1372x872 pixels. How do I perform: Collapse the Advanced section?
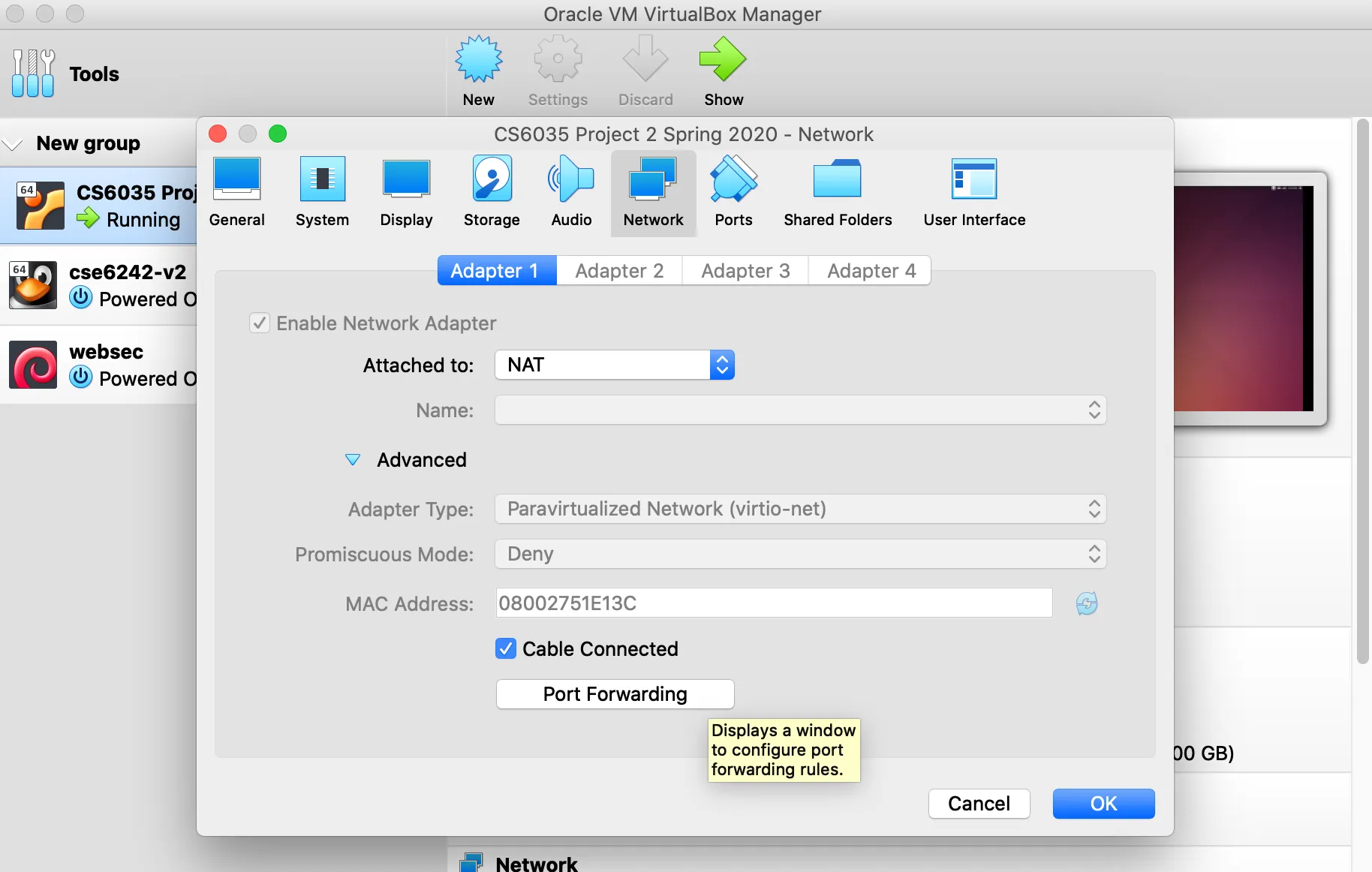pyautogui.click(x=353, y=459)
